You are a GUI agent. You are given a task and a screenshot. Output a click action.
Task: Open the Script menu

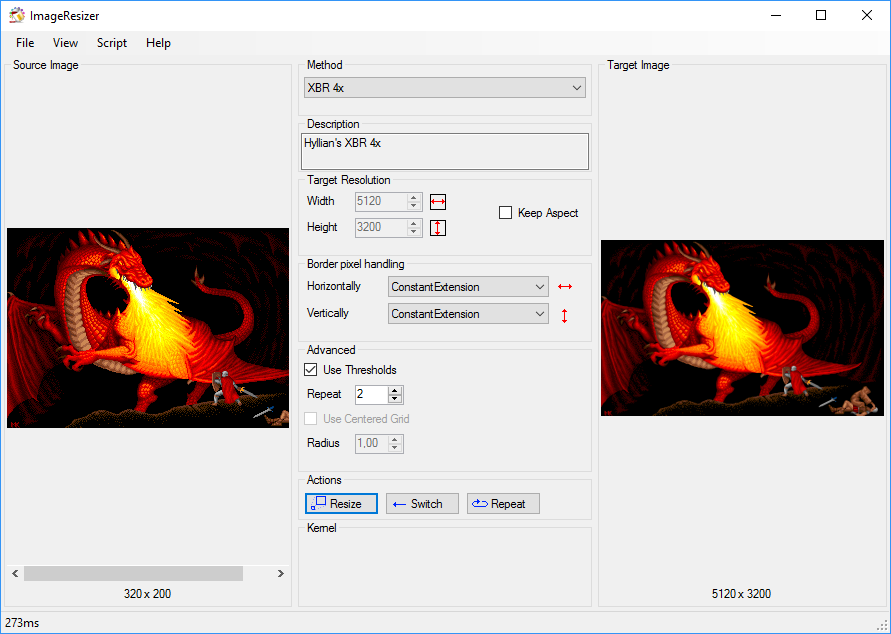click(x=112, y=43)
